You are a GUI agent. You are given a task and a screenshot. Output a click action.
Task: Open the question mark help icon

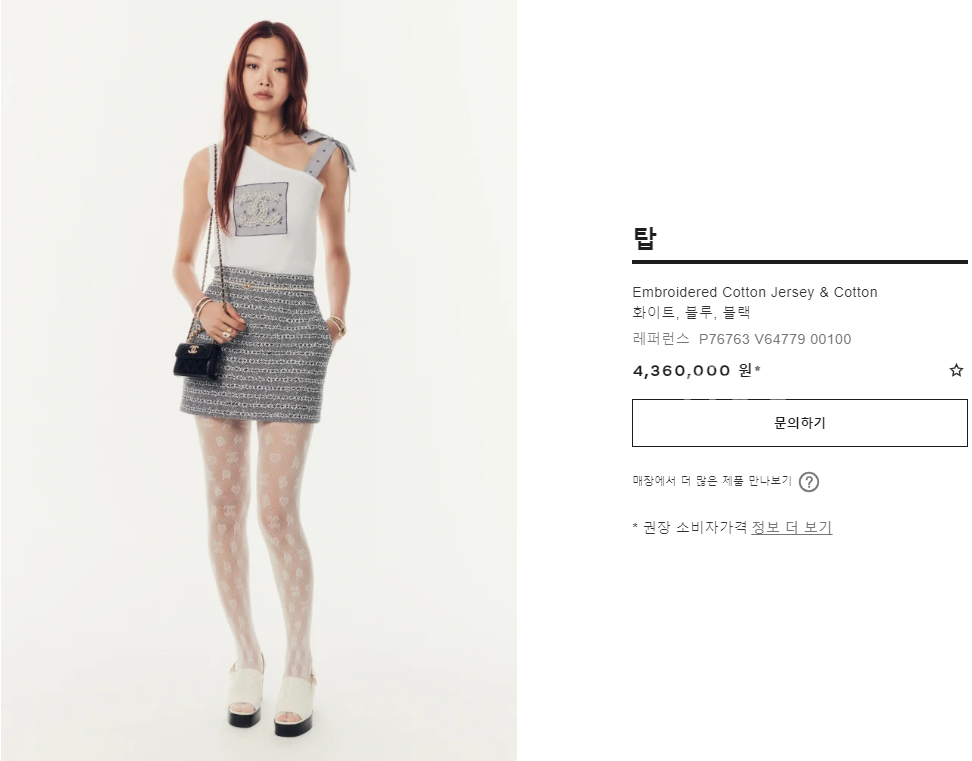(808, 482)
